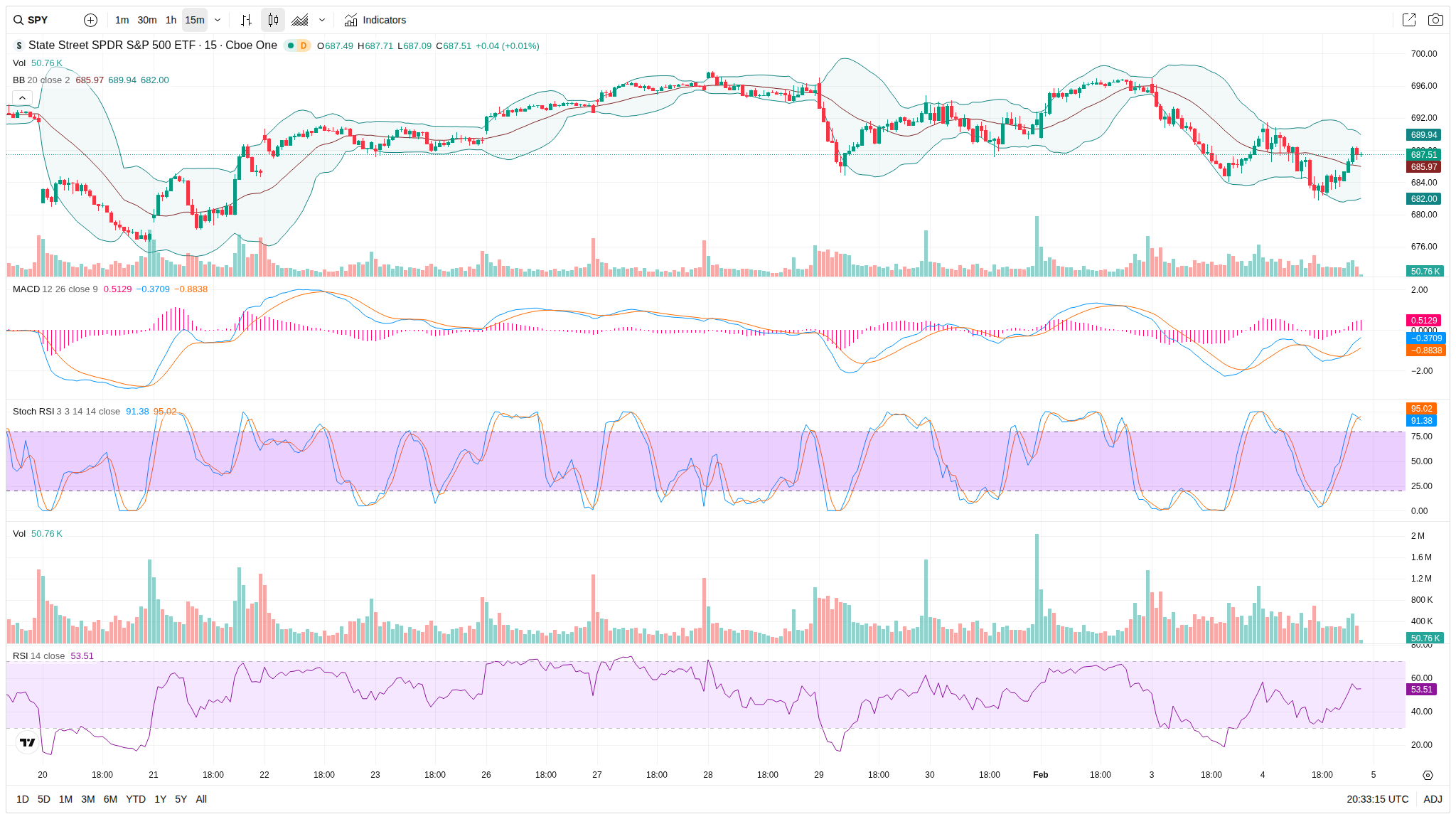The image size is (1456, 819).
Task: Click the SPY symbol search field
Action: [x=38, y=20]
